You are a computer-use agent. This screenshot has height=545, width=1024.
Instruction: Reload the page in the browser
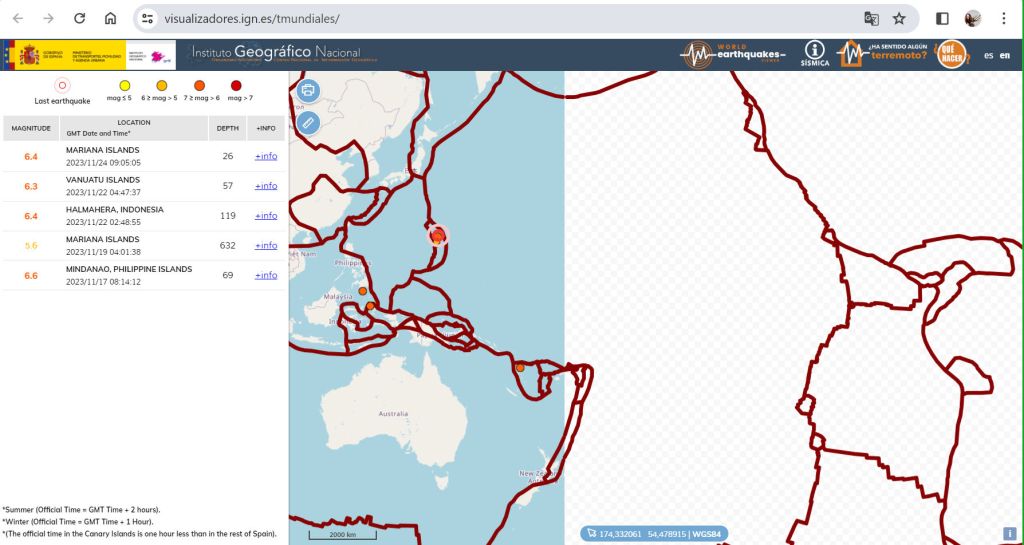click(79, 18)
